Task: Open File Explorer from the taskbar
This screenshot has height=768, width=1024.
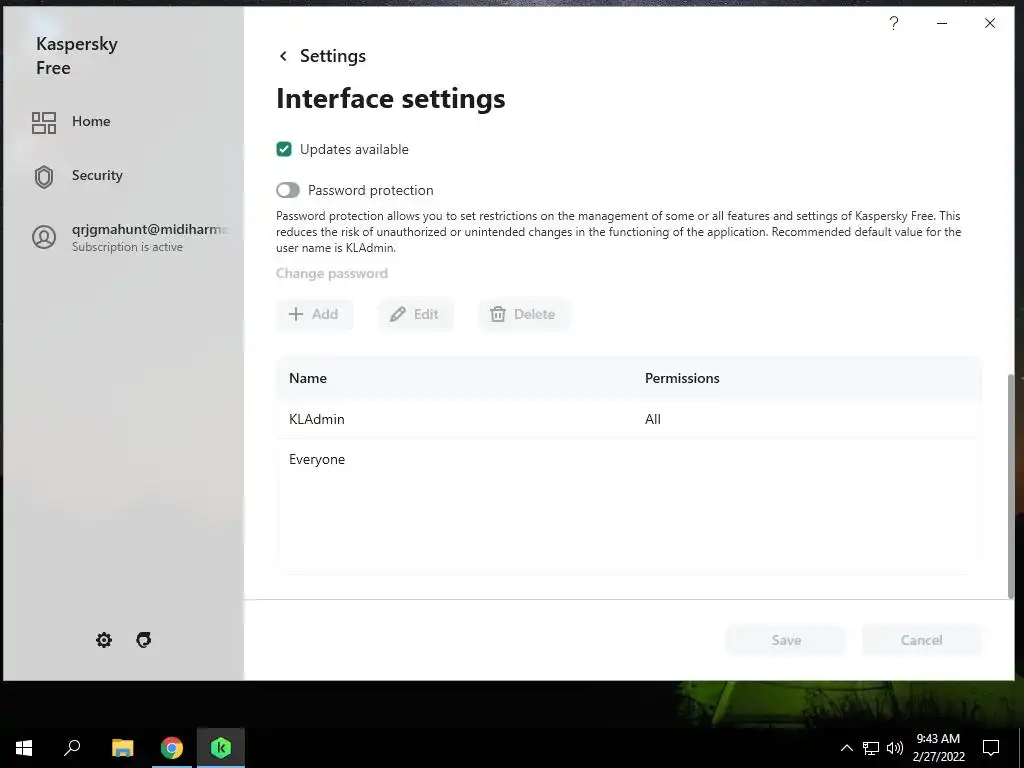Action: (x=122, y=748)
